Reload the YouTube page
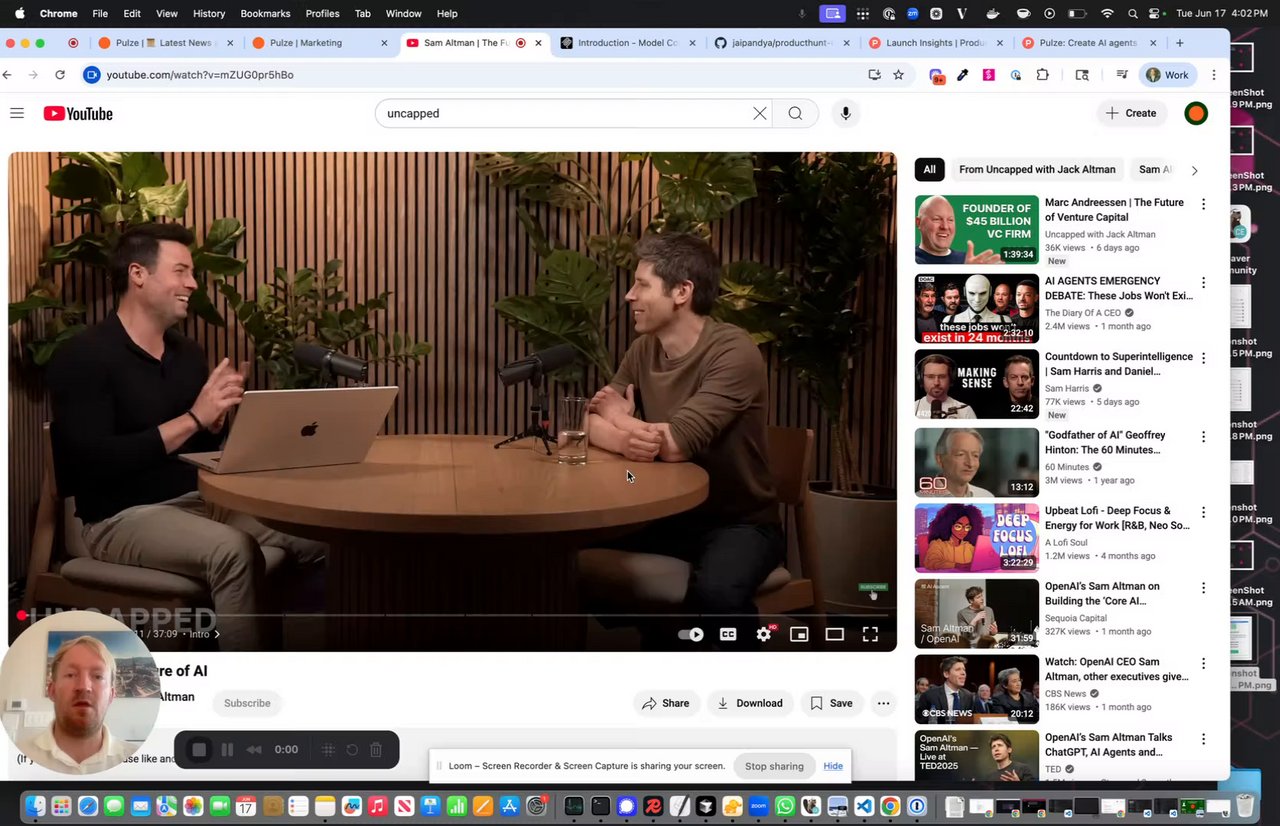The width and height of the screenshot is (1280, 826). 60,75
